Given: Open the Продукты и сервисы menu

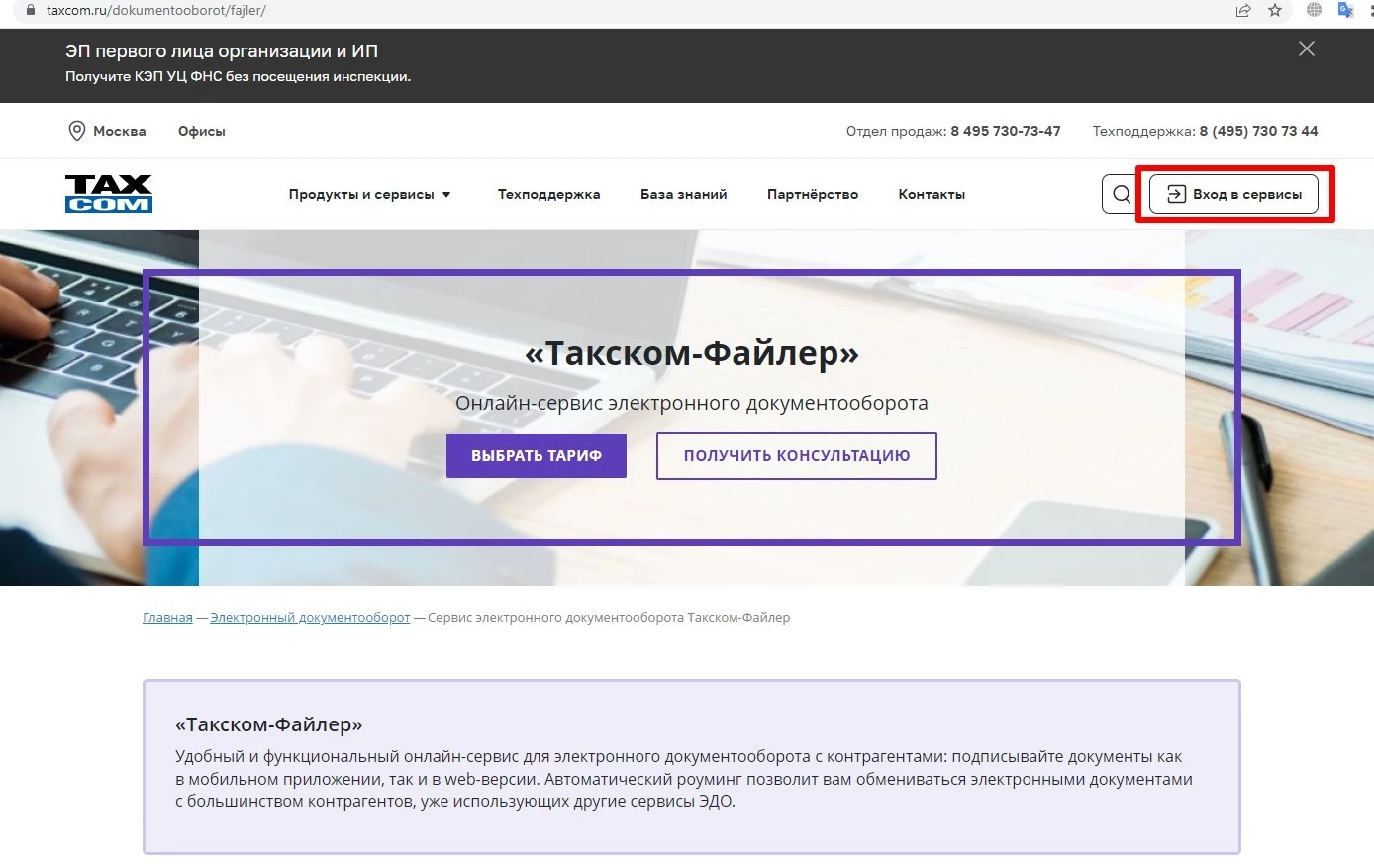Looking at the screenshot, I should pos(370,194).
